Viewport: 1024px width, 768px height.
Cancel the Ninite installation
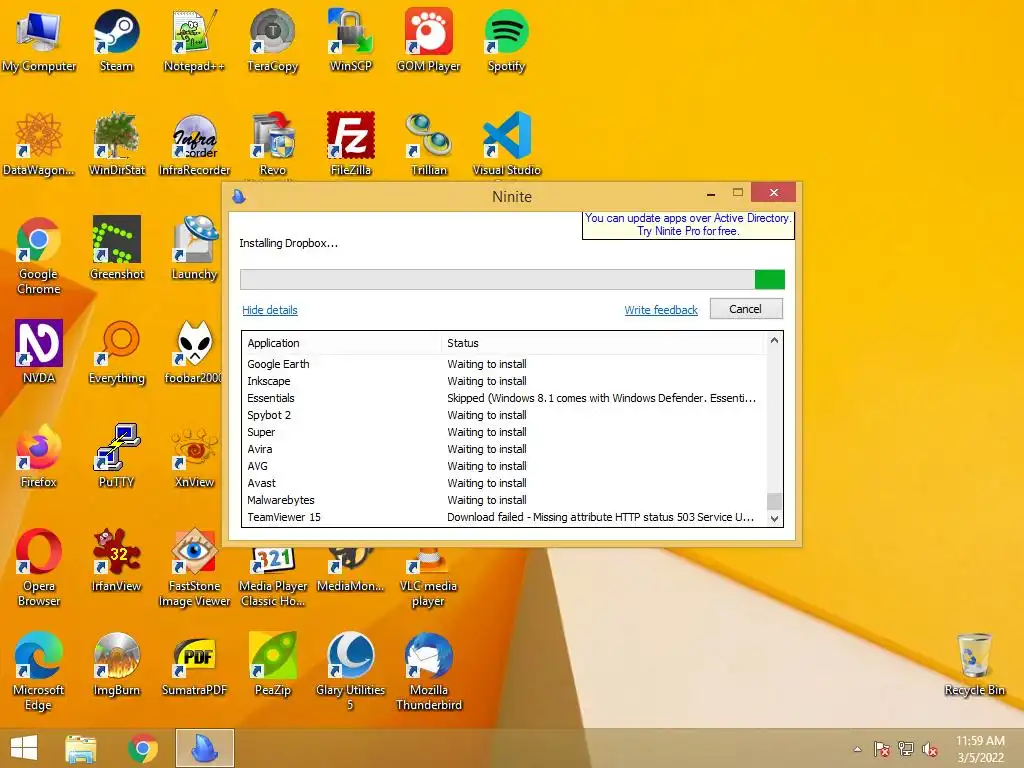tap(746, 309)
